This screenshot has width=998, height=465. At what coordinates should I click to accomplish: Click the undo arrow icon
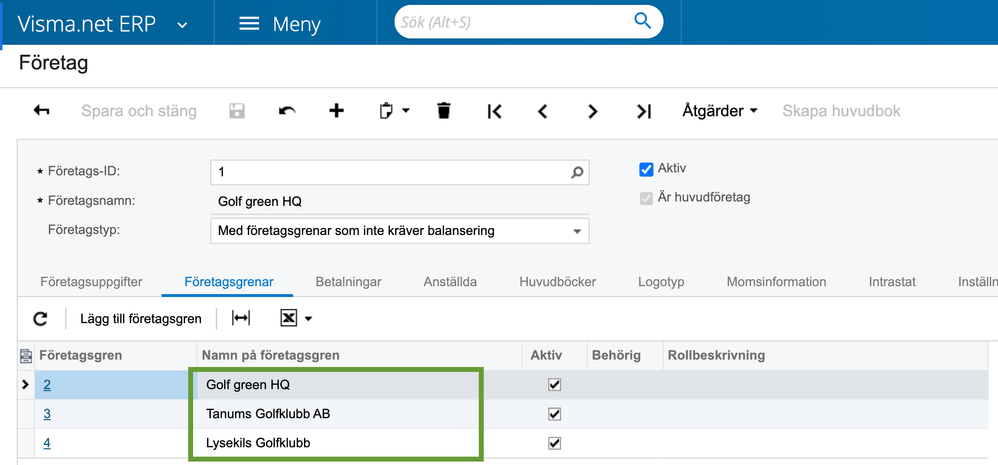pyautogui.click(x=287, y=111)
